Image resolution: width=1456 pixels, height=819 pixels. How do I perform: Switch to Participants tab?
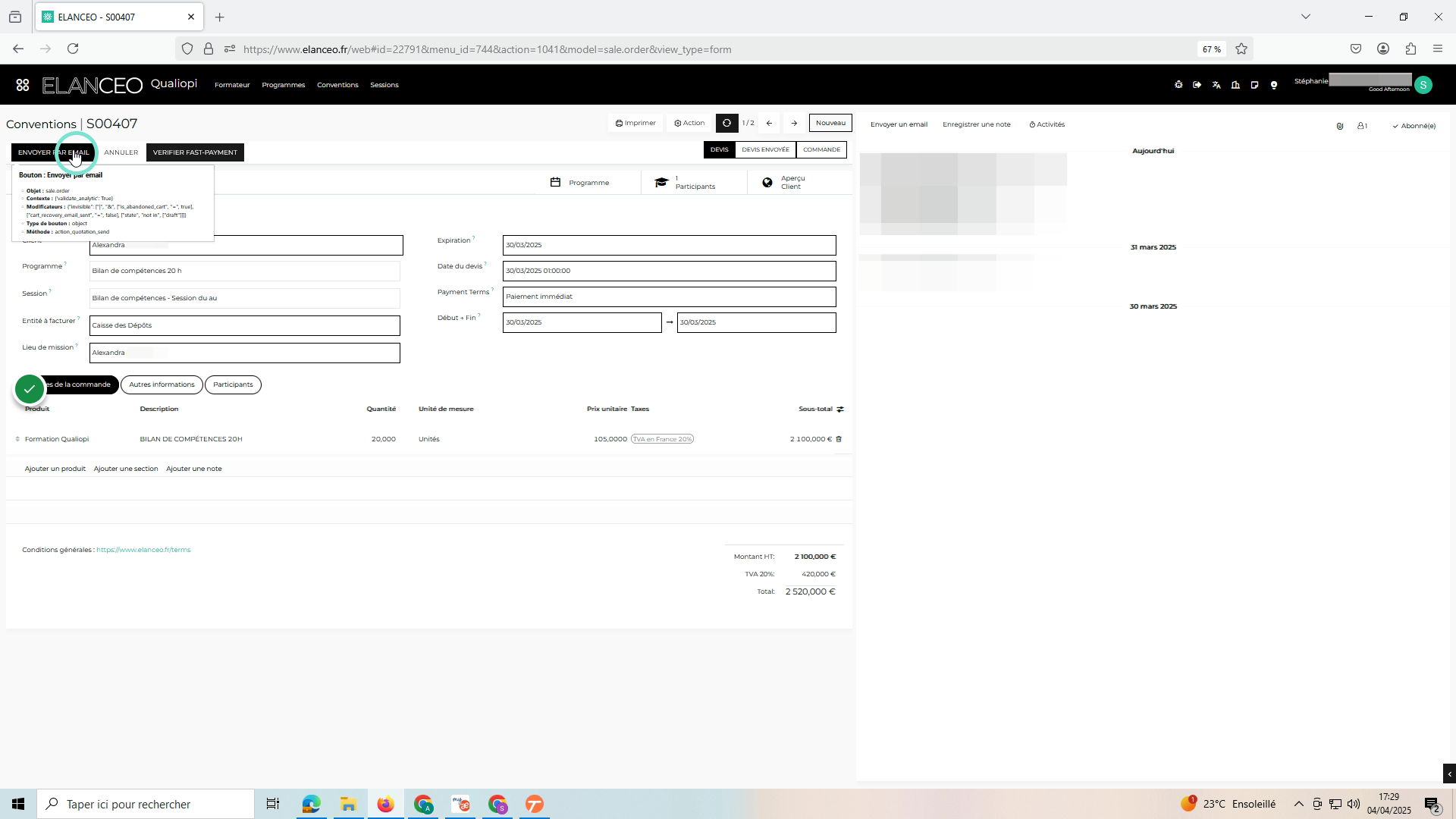pos(233,384)
